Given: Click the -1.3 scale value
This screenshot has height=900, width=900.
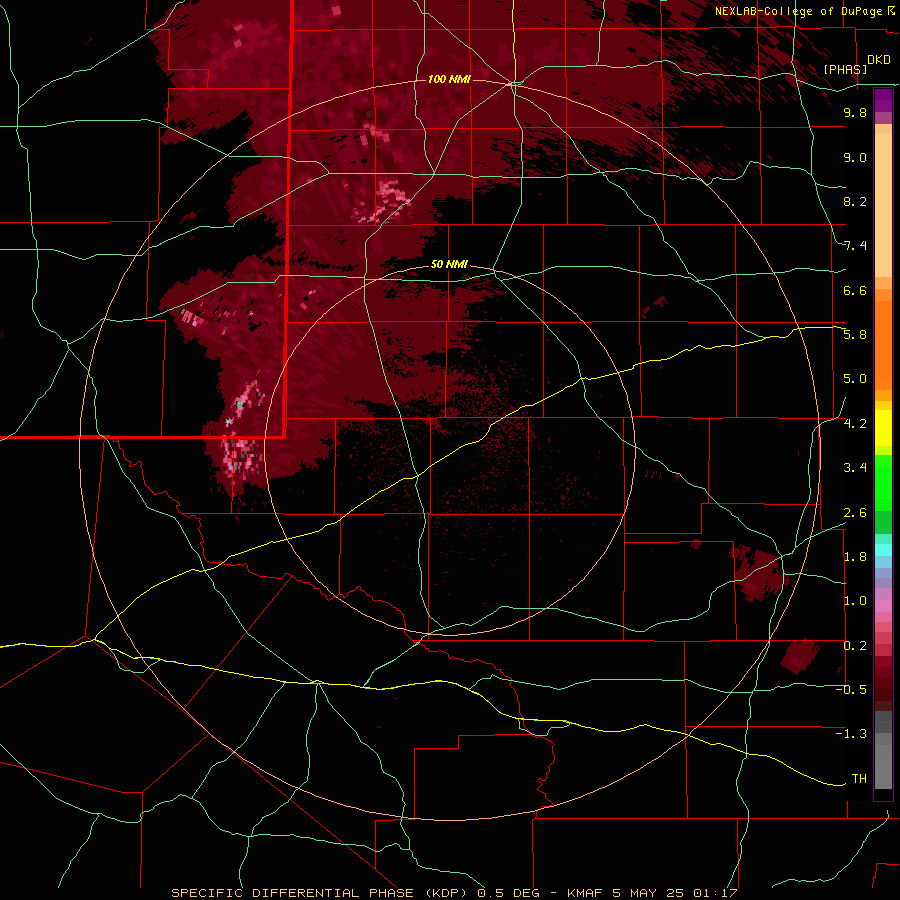Looking at the screenshot, I should tap(851, 735).
